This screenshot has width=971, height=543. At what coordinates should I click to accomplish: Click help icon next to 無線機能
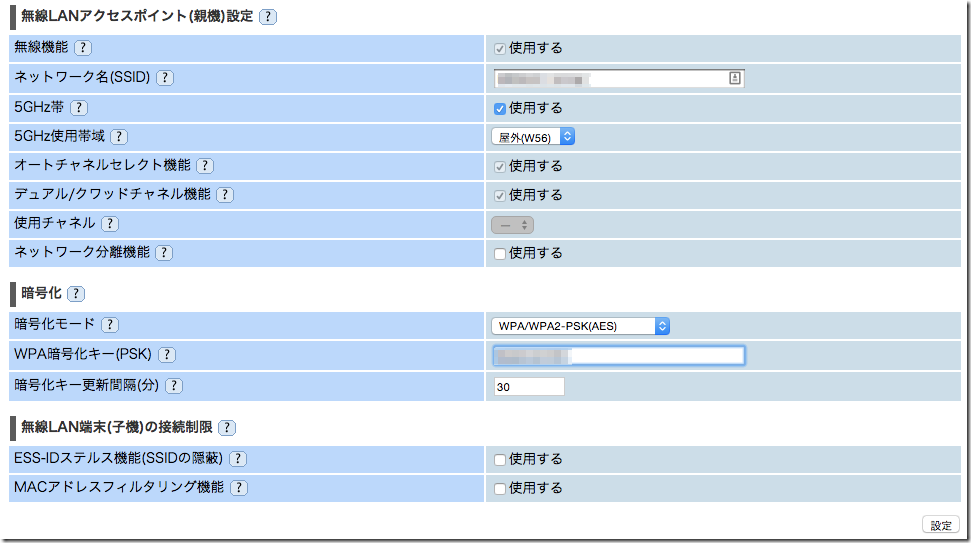(x=83, y=48)
